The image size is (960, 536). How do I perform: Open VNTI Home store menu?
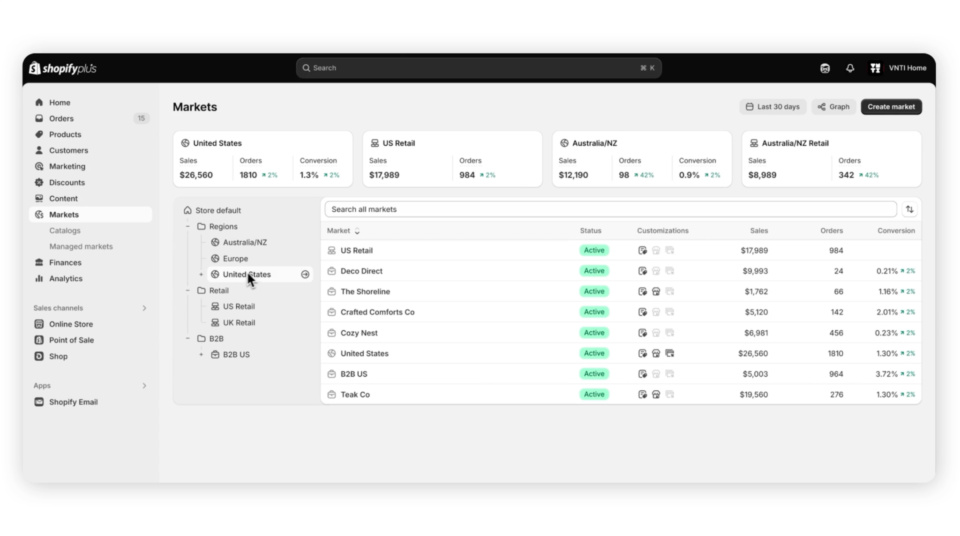pyautogui.click(x=898, y=68)
